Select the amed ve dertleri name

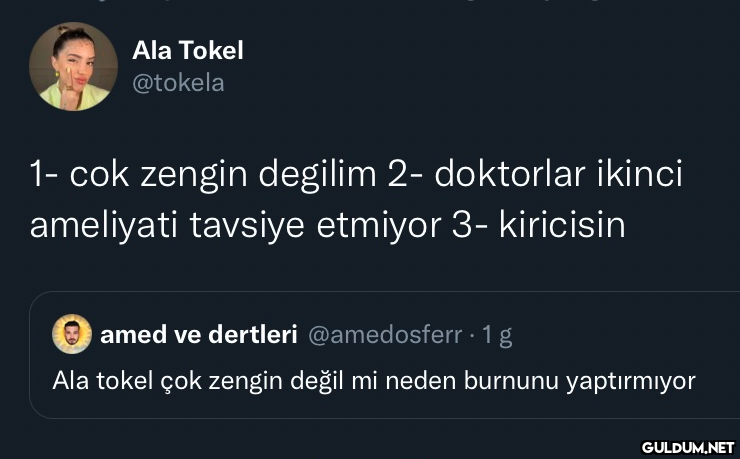(198, 335)
